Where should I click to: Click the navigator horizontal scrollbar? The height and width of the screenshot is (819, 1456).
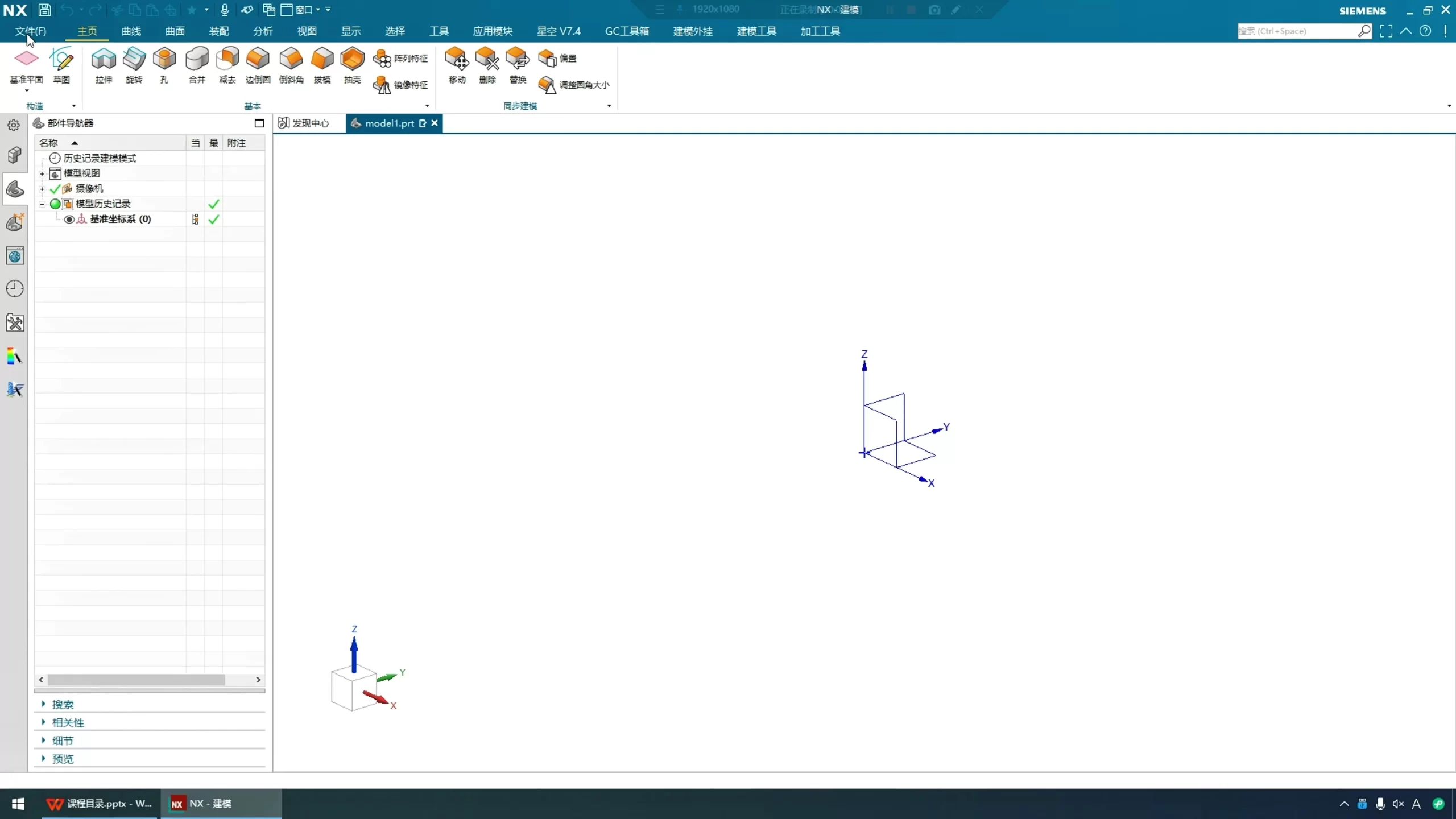[136, 680]
